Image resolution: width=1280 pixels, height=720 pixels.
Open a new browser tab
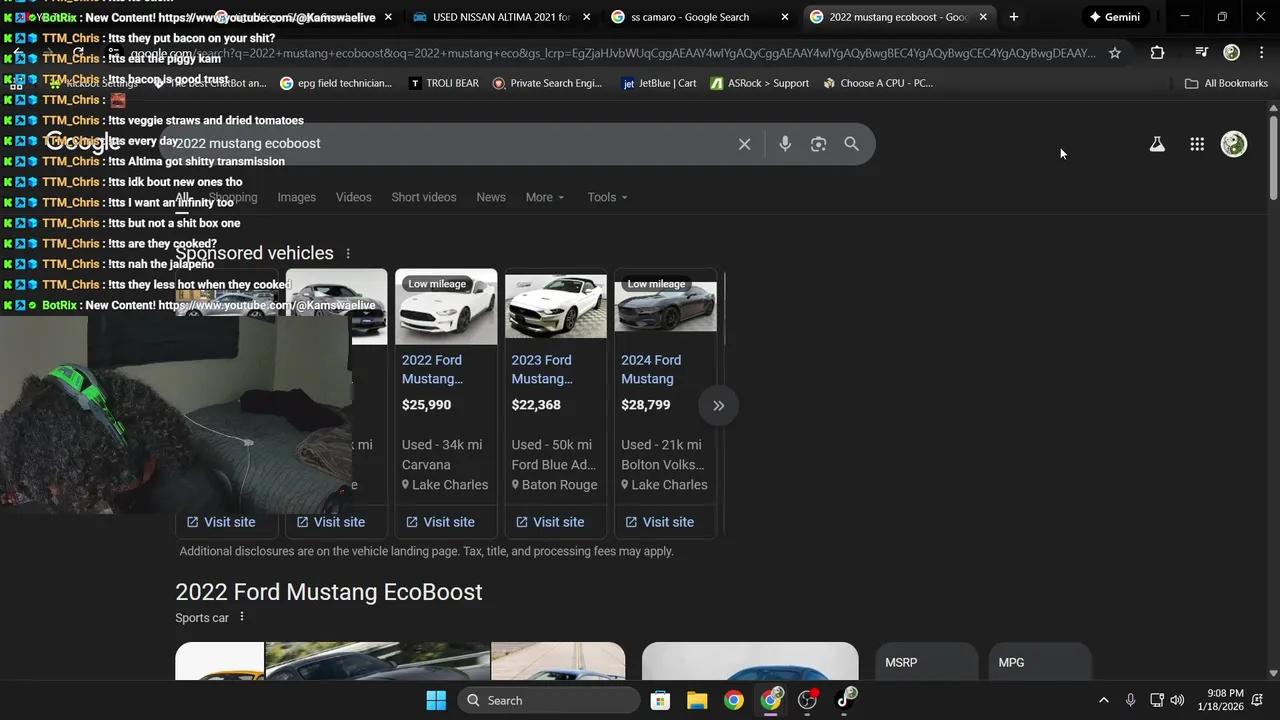(1014, 17)
